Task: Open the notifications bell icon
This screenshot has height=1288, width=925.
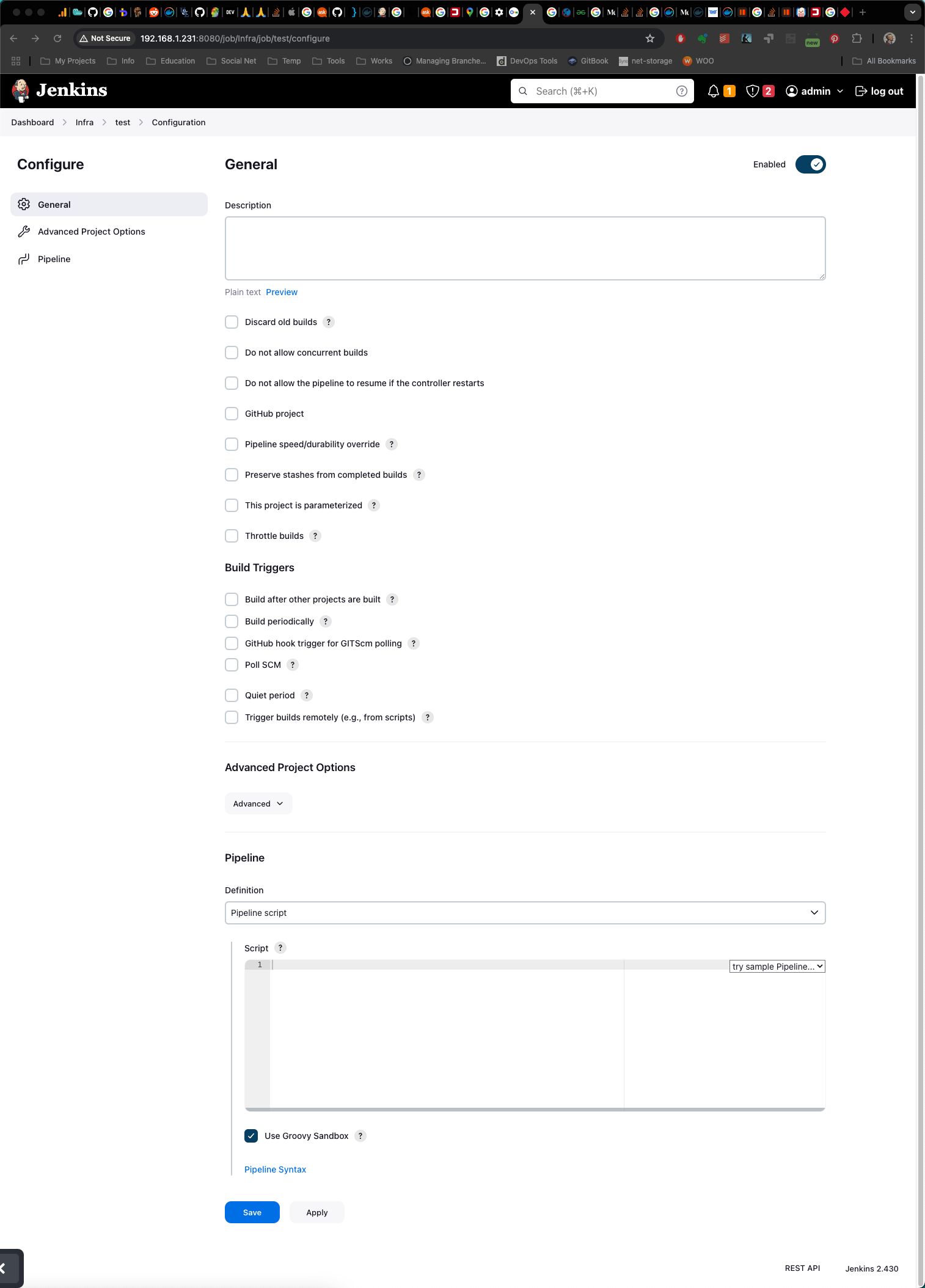Action: click(x=713, y=91)
